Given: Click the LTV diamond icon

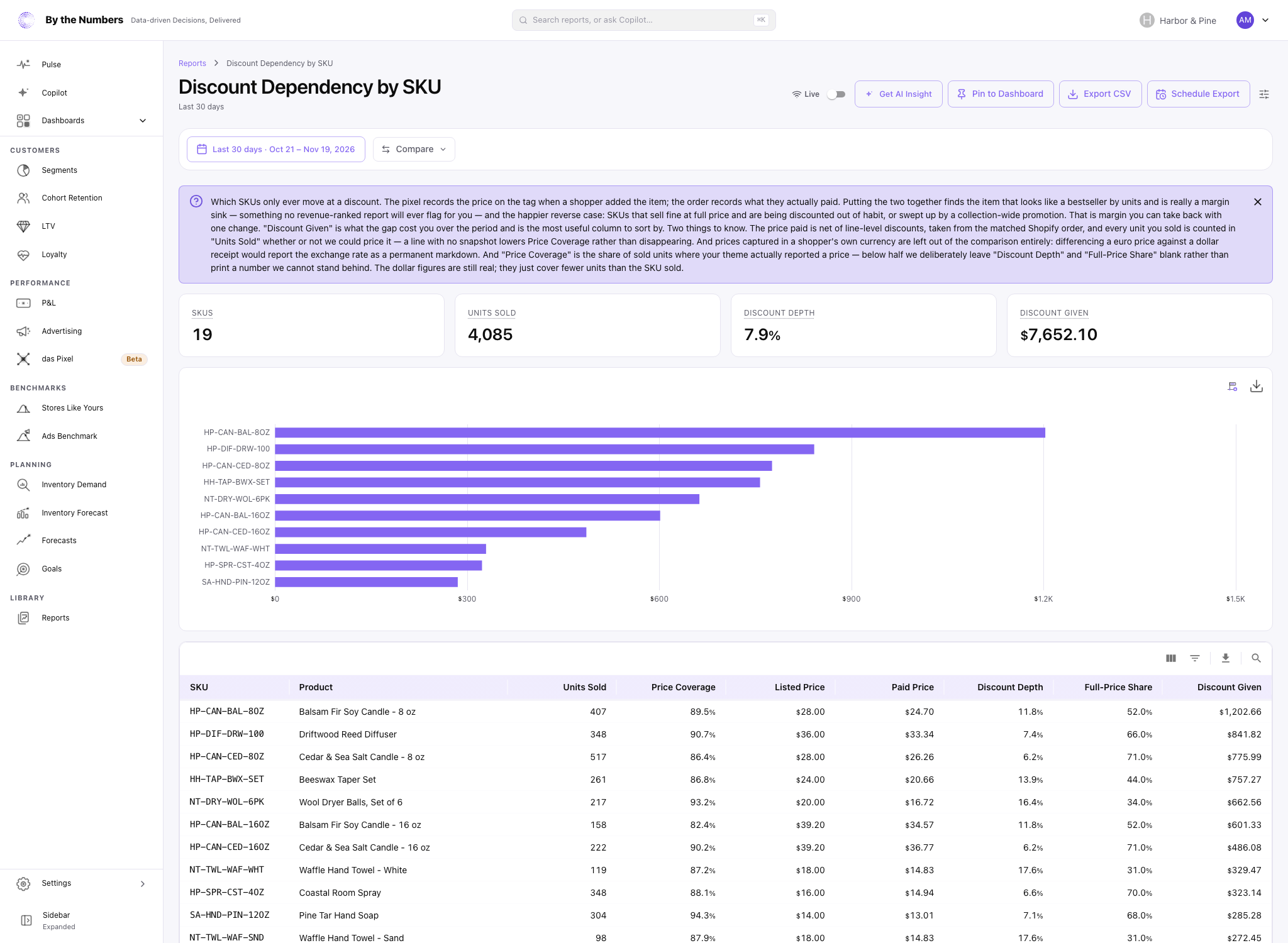Looking at the screenshot, I should (23, 226).
